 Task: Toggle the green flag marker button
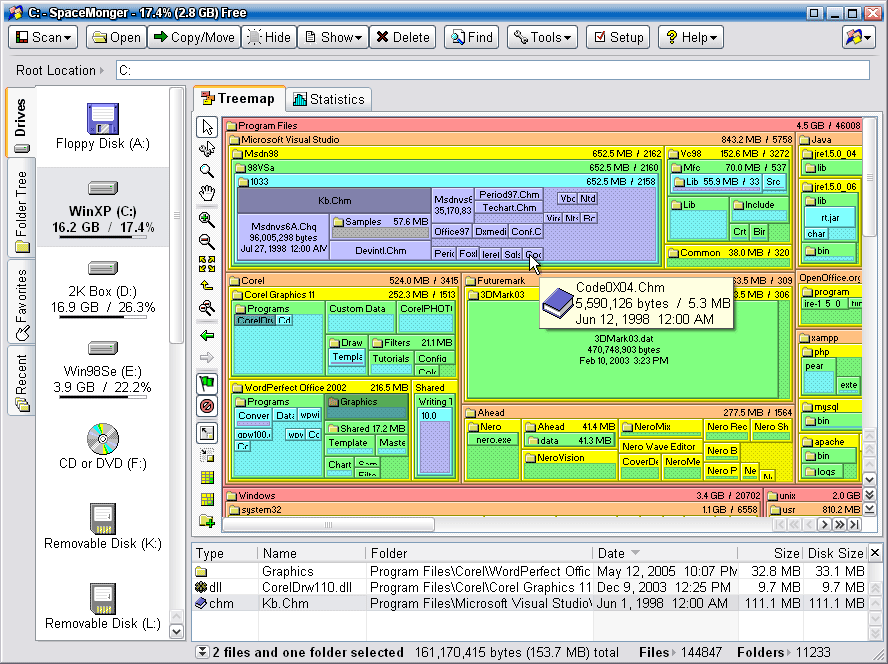[x=207, y=384]
